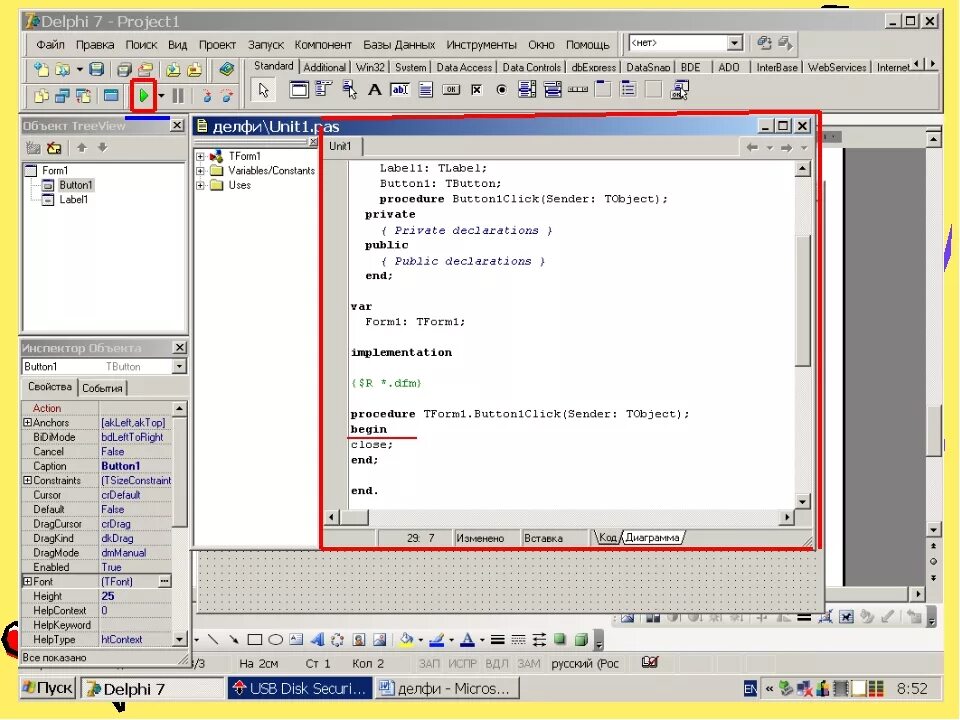This screenshot has width=960, height=720.
Task: Select the Frames component icon
Action: (299, 90)
